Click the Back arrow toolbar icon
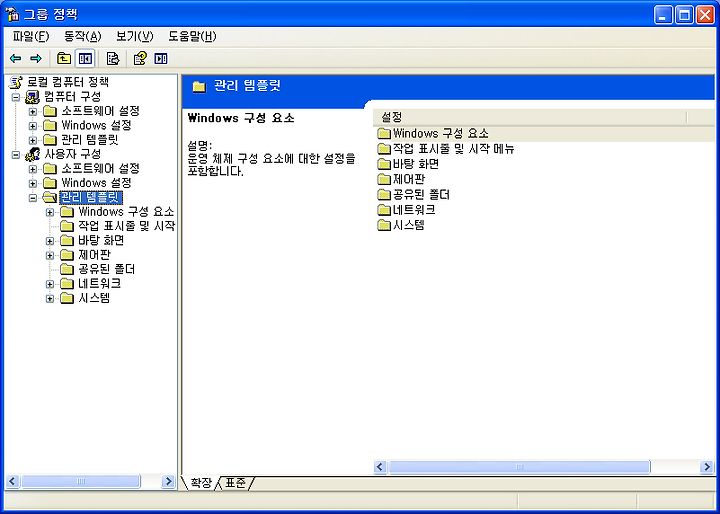Image resolution: width=720 pixels, height=514 pixels. [x=16, y=58]
